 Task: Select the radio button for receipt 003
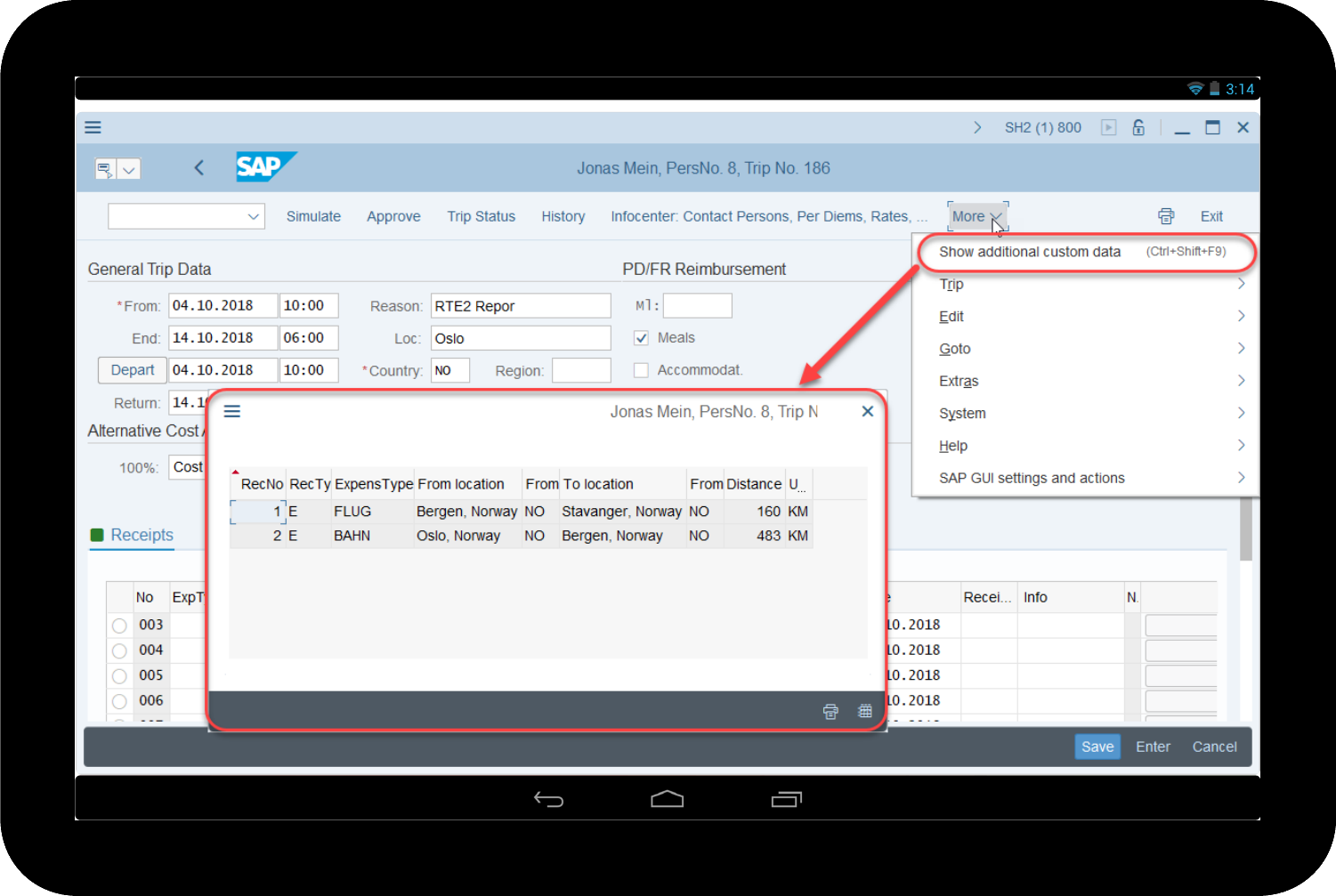[119, 626]
